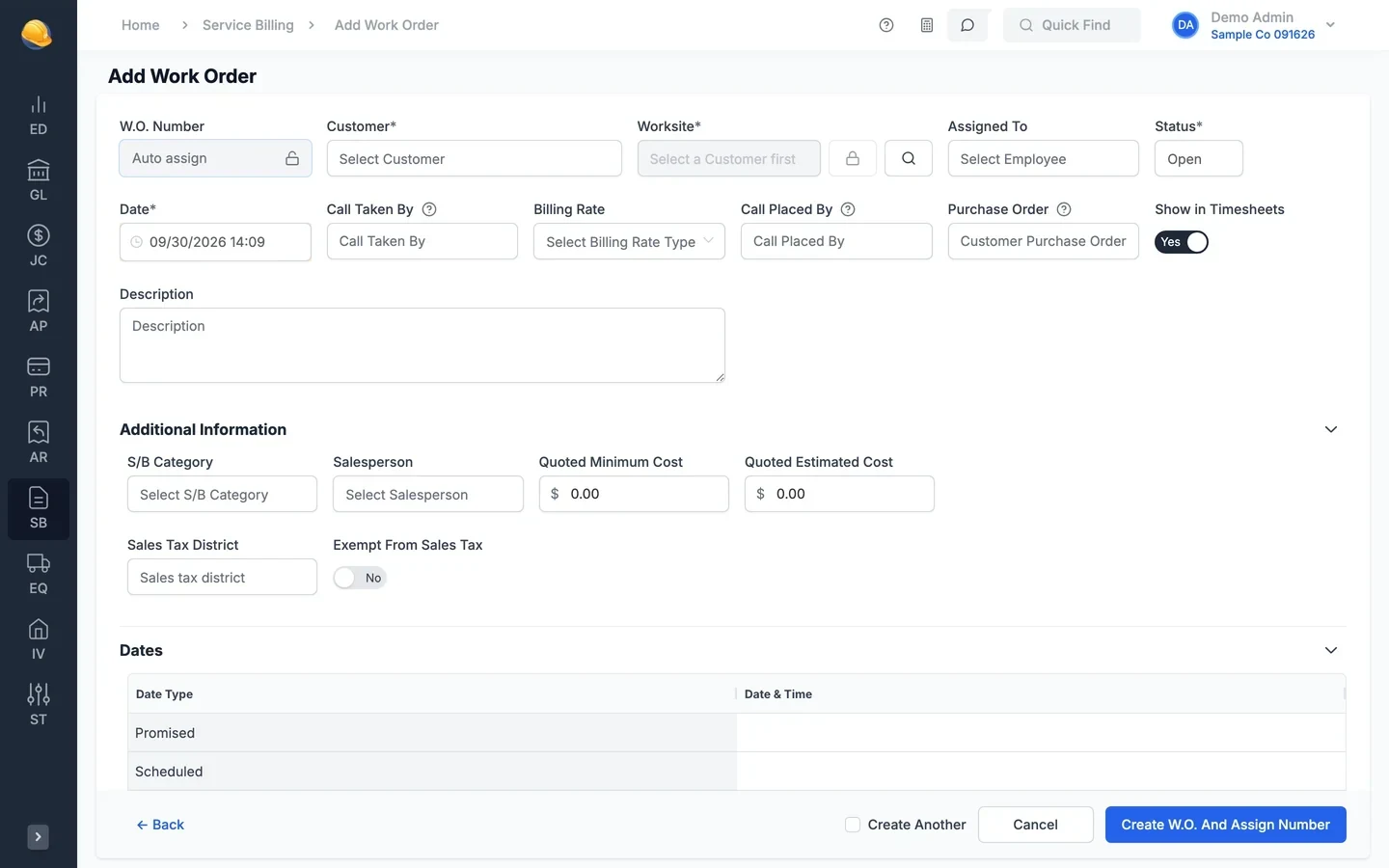This screenshot has width=1389, height=868.
Task: Expand the sidebar with the arrow button
Action: click(x=38, y=837)
